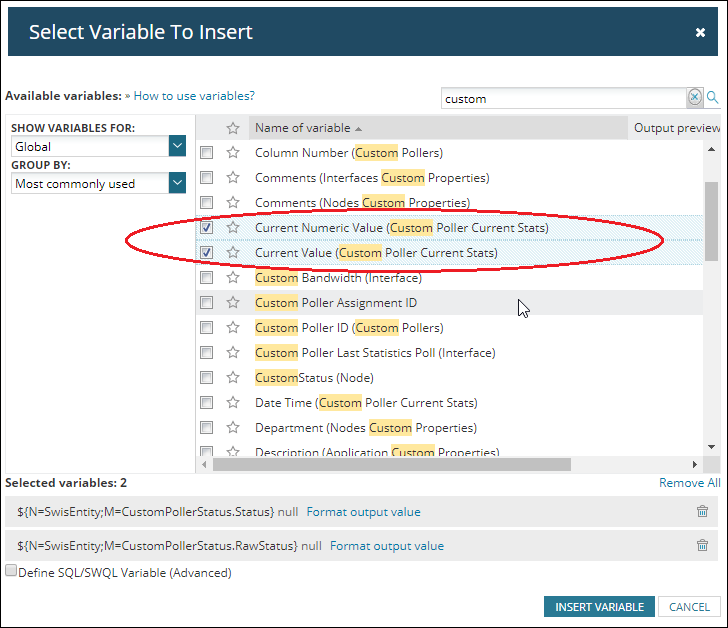Favorite star for Column Number (Custom Pollers)
The image size is (728, 628).
coord(233,153)
